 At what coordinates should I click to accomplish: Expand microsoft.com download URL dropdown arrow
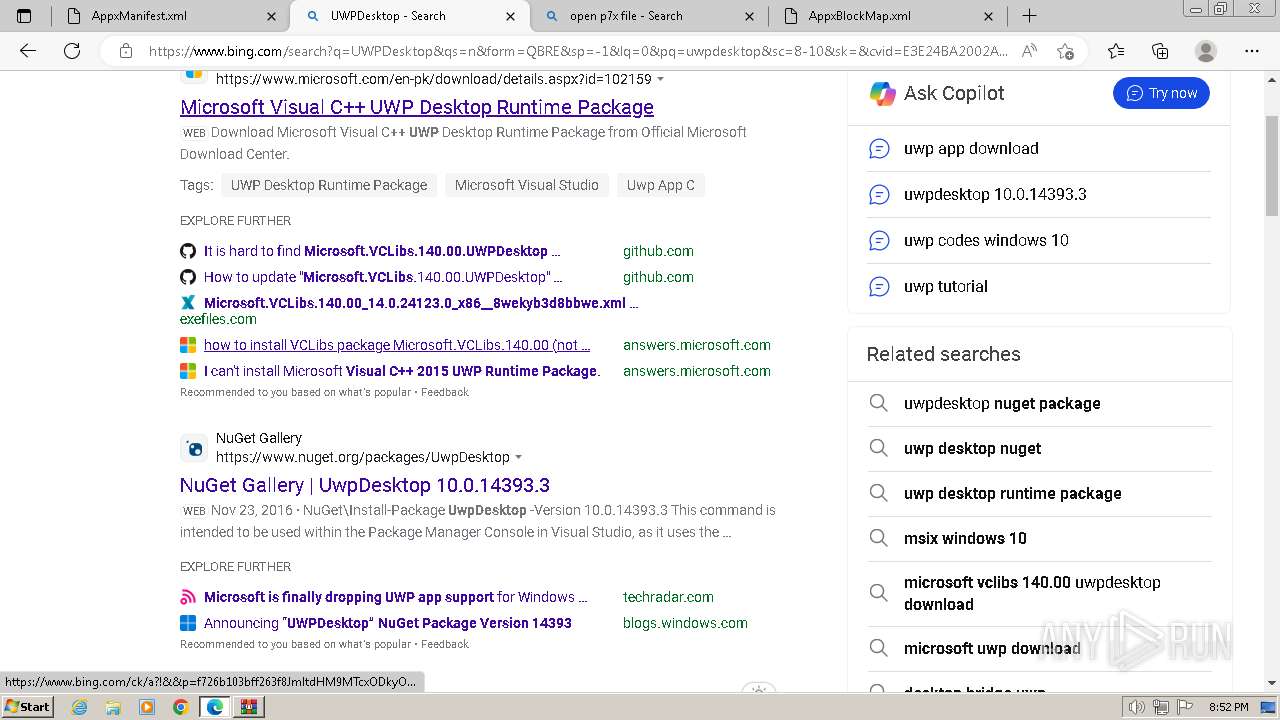pyautogui.click(x=660, y=79)
